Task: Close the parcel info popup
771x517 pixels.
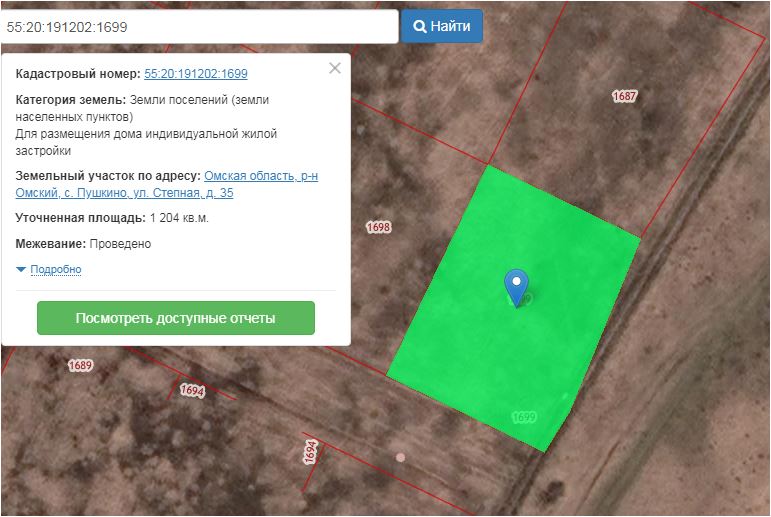Action: click(x=335, y=68)
